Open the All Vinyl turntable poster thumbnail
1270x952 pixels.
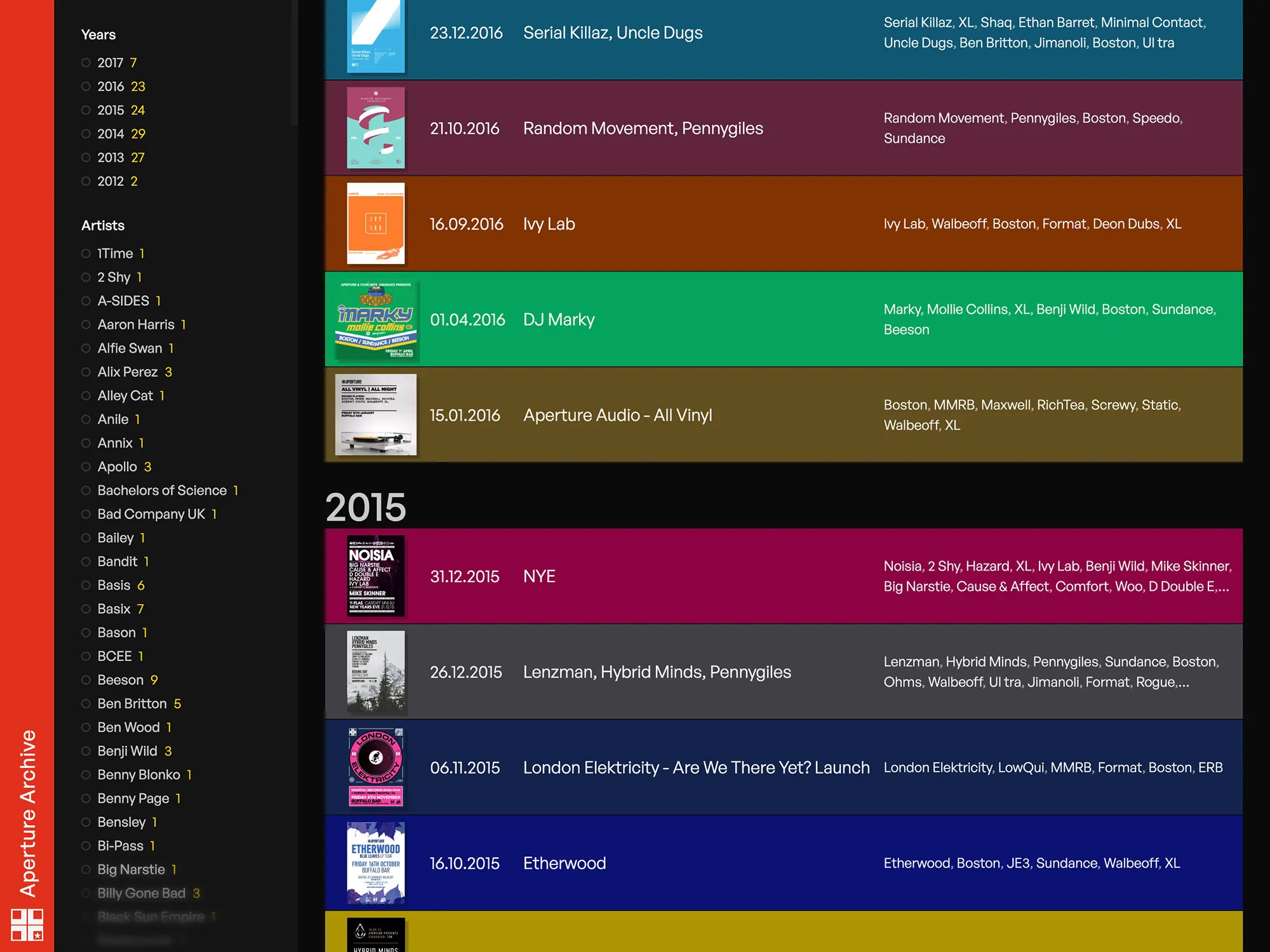click(x=376, y=414)
